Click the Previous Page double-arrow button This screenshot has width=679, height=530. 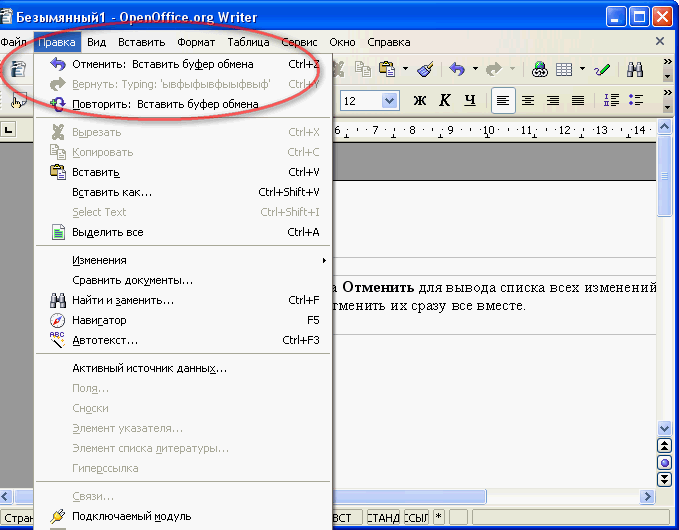(664, 446)
